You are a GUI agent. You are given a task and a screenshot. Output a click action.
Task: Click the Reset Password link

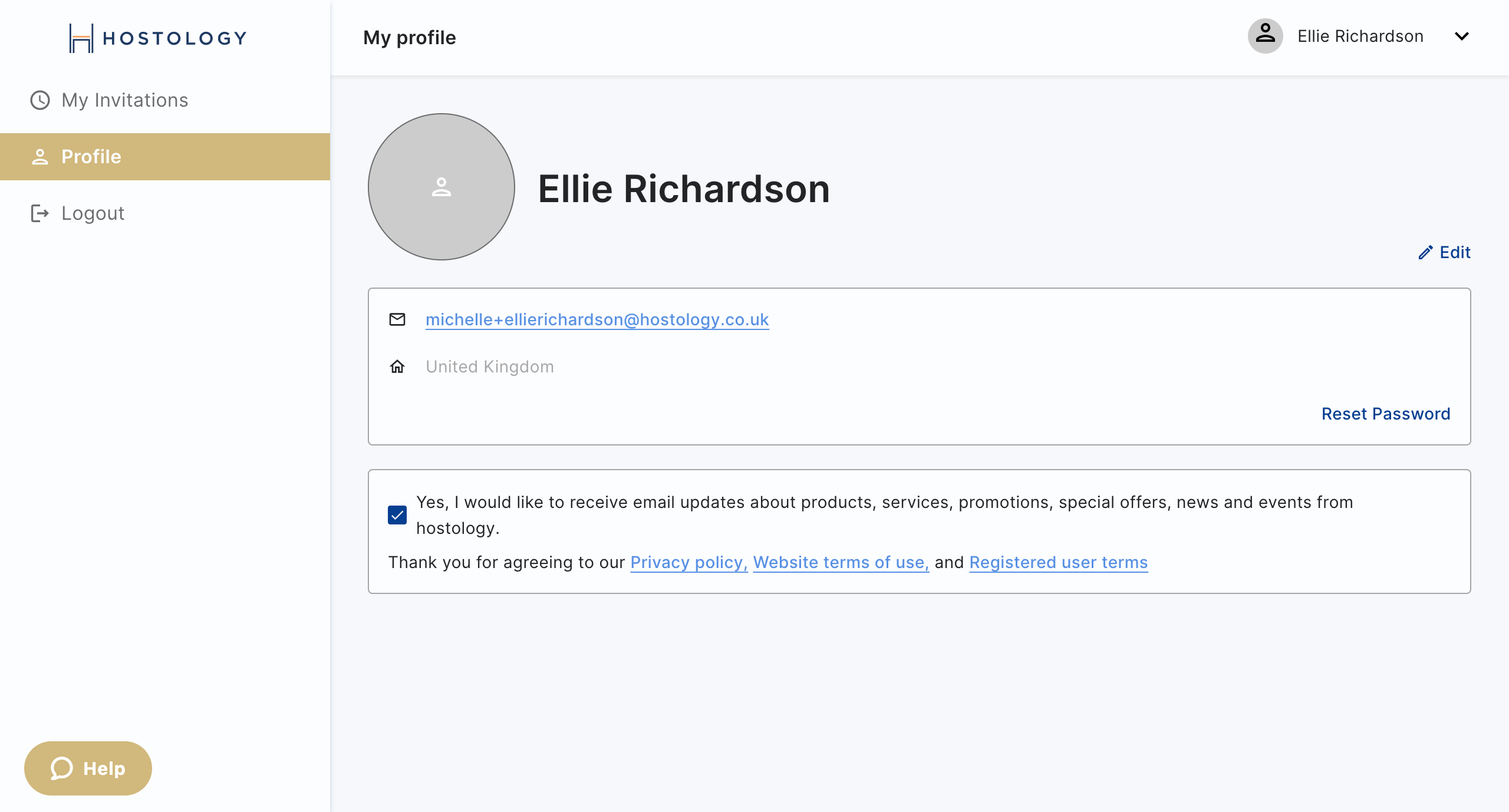point(1386,414)
